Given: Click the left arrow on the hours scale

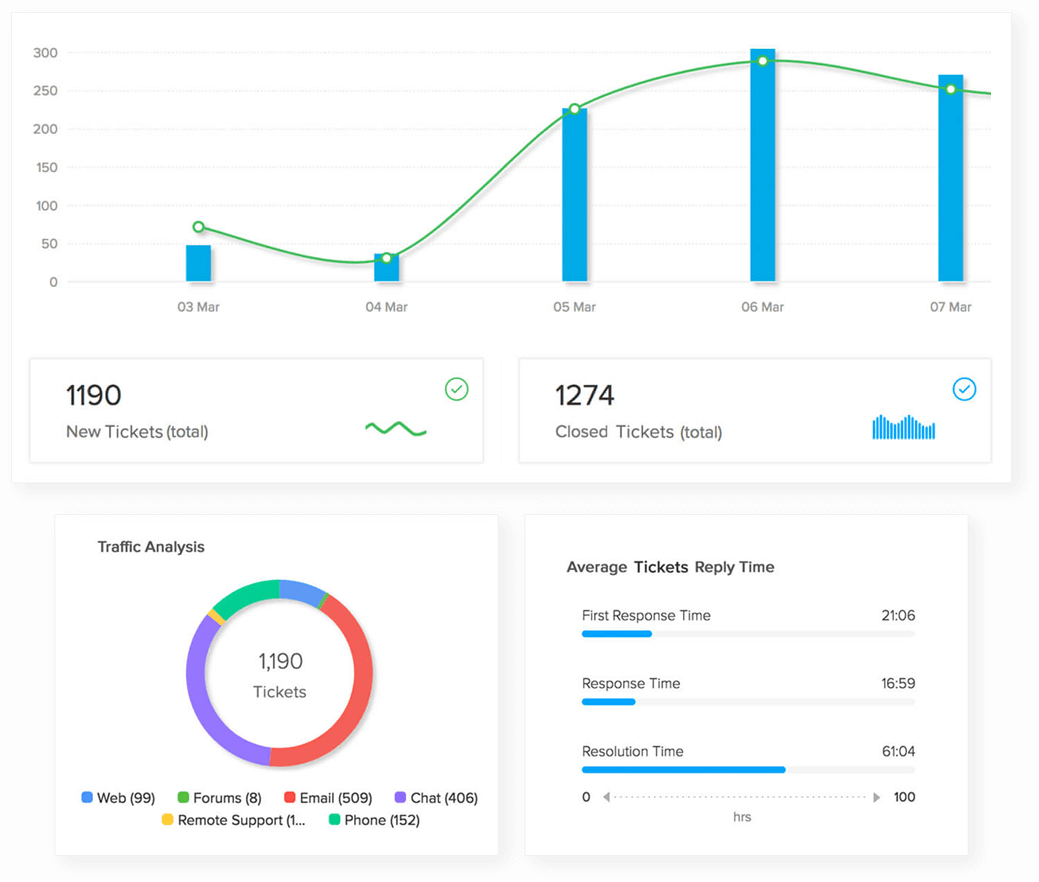Looking at the screenshot, I should (606, 797).
